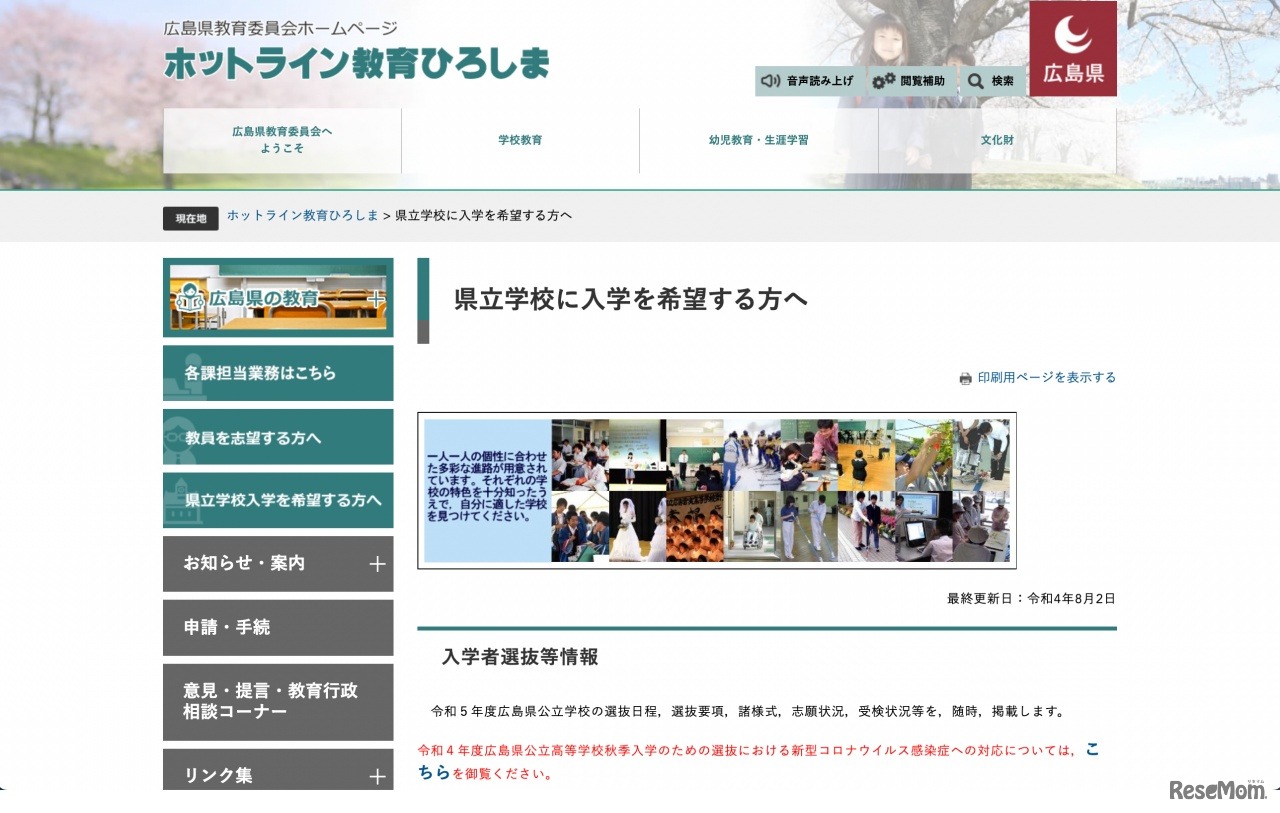Select 意見・提言・教育行政相談コーナー in sidebar

pyautogui.click(x=278, y=702)
